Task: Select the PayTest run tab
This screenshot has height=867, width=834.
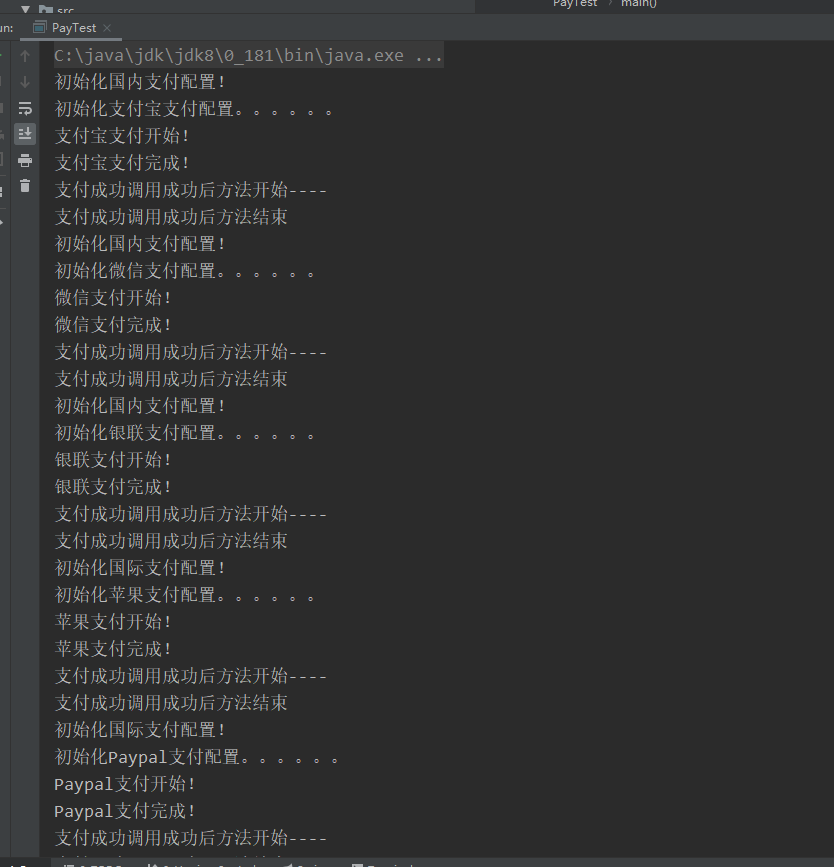Action: 73,28
